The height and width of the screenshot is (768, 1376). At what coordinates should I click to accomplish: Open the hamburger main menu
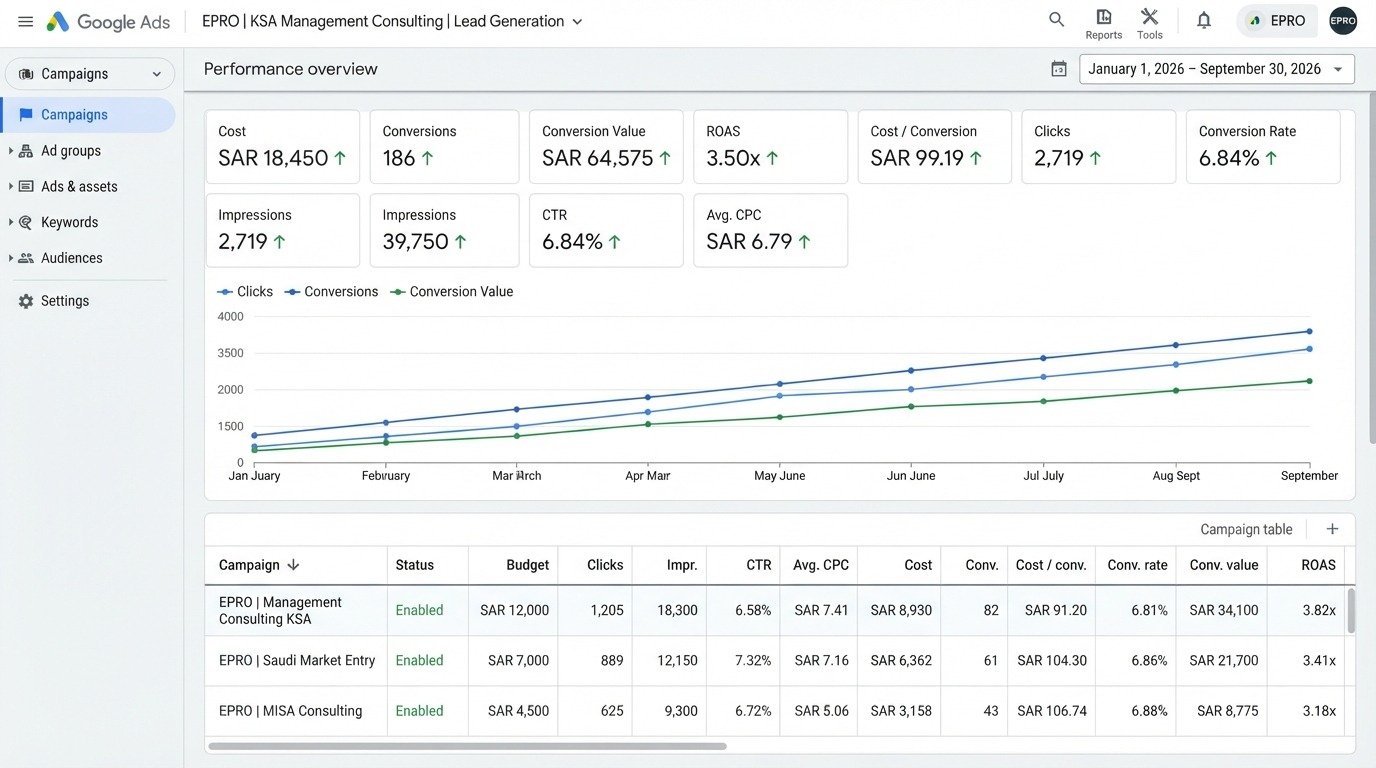pyautogui.click(x=26, y=21)
